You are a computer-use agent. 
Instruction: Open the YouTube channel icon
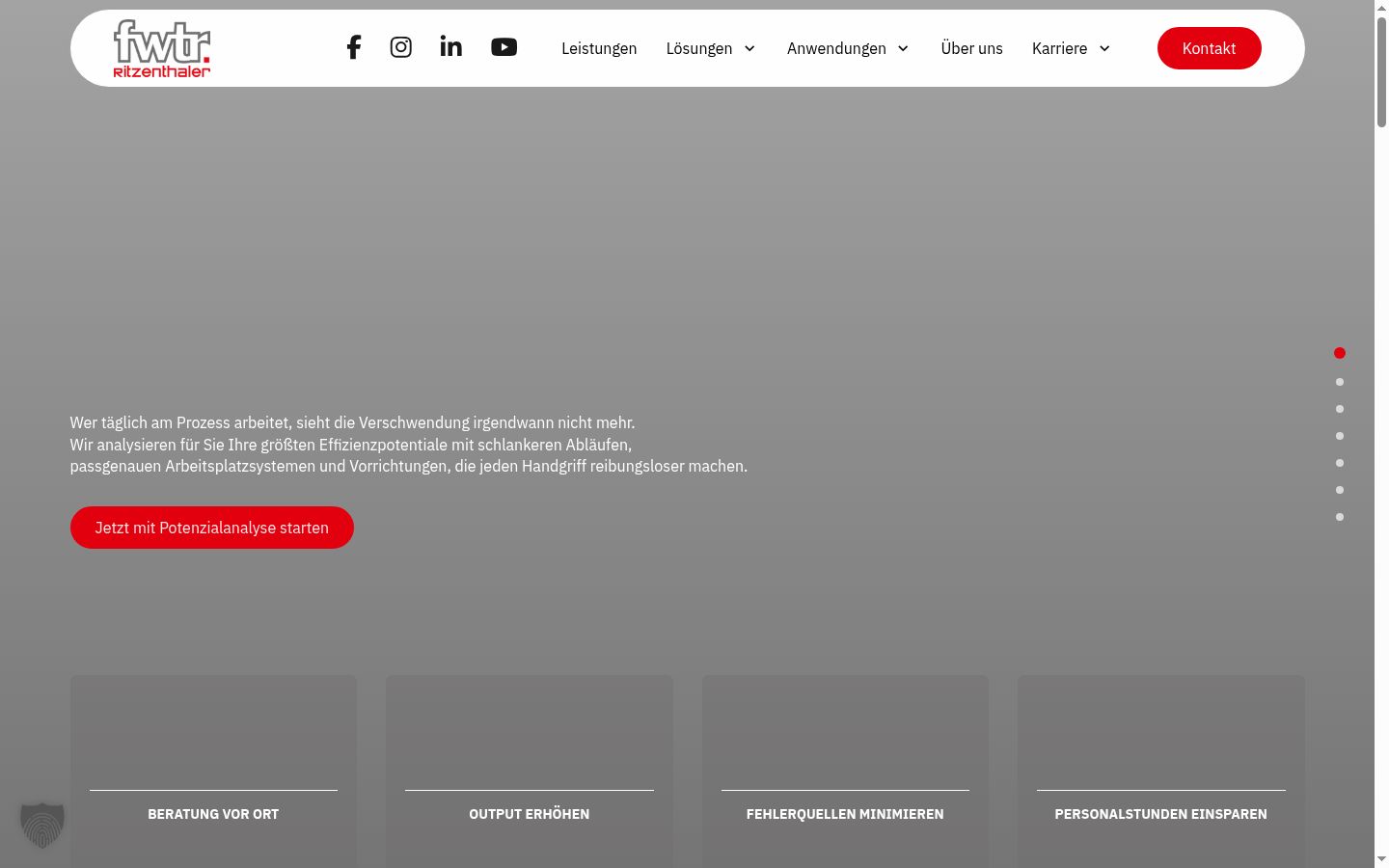tap(504, 47)
